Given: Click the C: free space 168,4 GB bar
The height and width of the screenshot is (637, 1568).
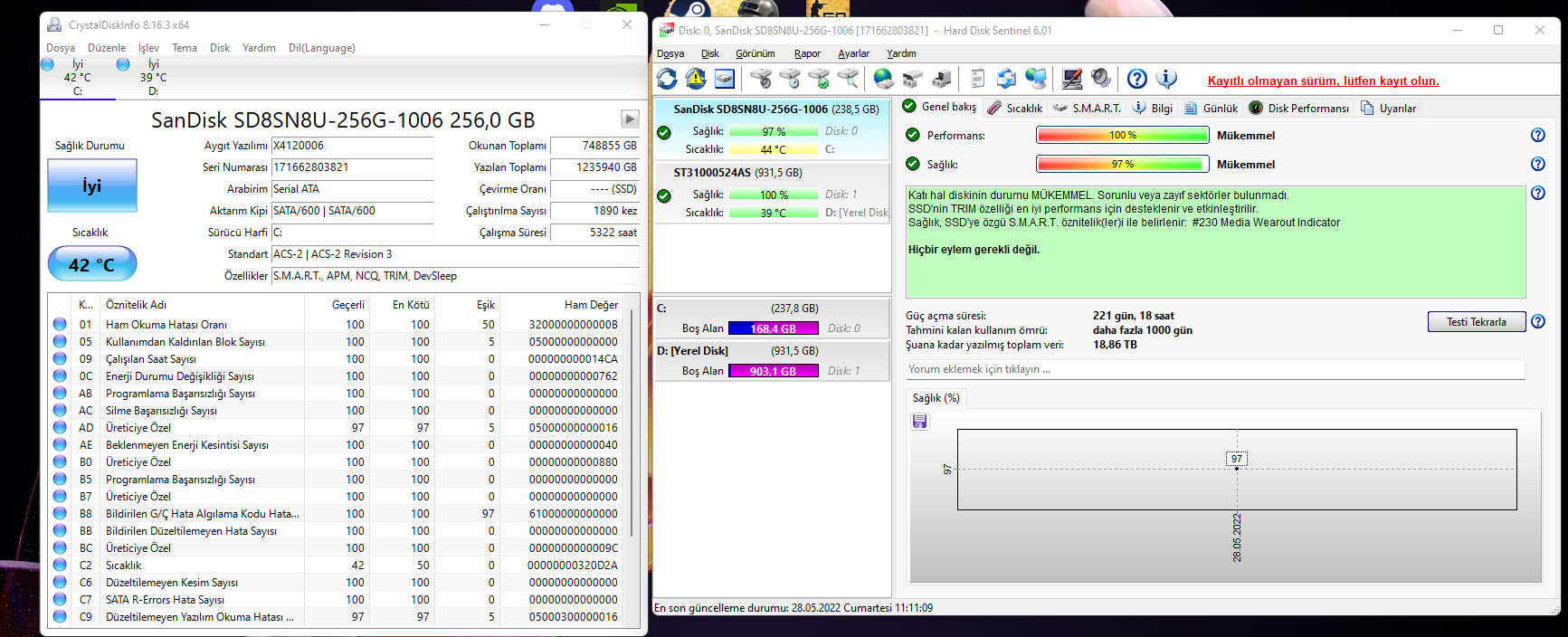Looking at the screenshot, I should coord(773,328).
